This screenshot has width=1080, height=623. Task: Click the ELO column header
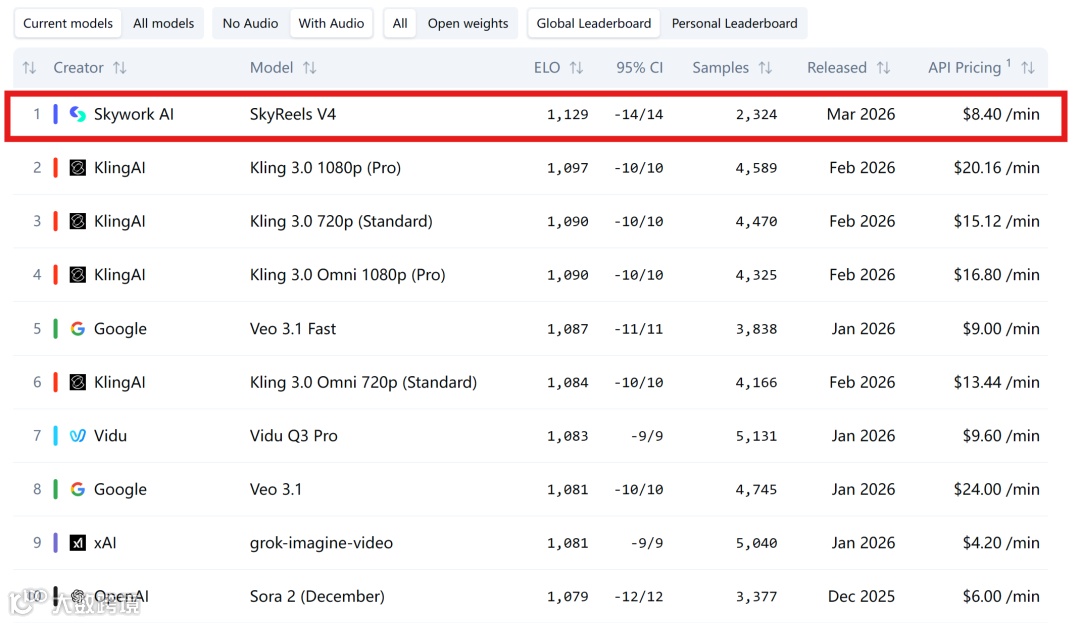pyautogui.click(x=547, y=67)
